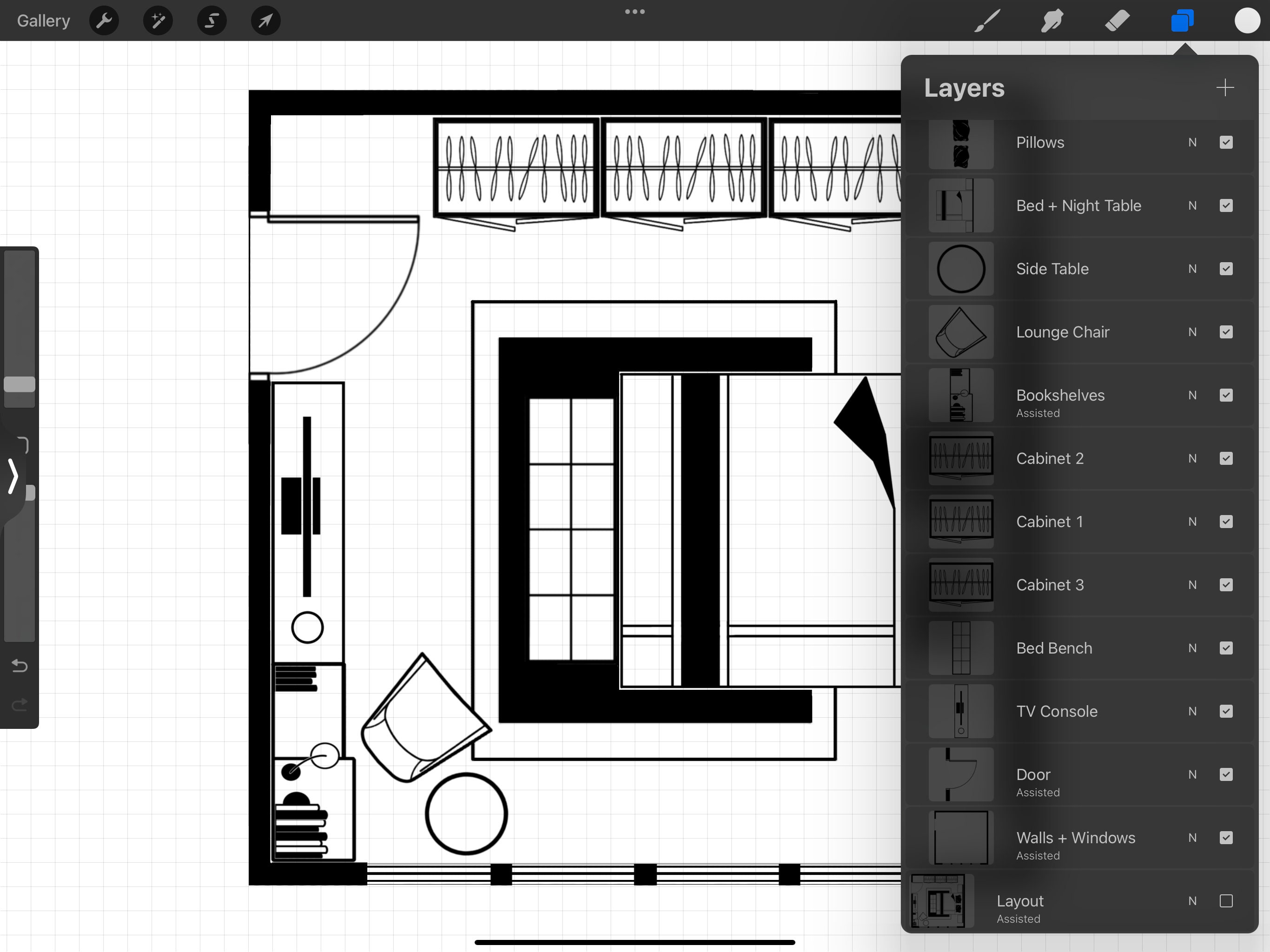Open the Selection tool
The width and height of the screenshot is (1270, 952).
212,20
